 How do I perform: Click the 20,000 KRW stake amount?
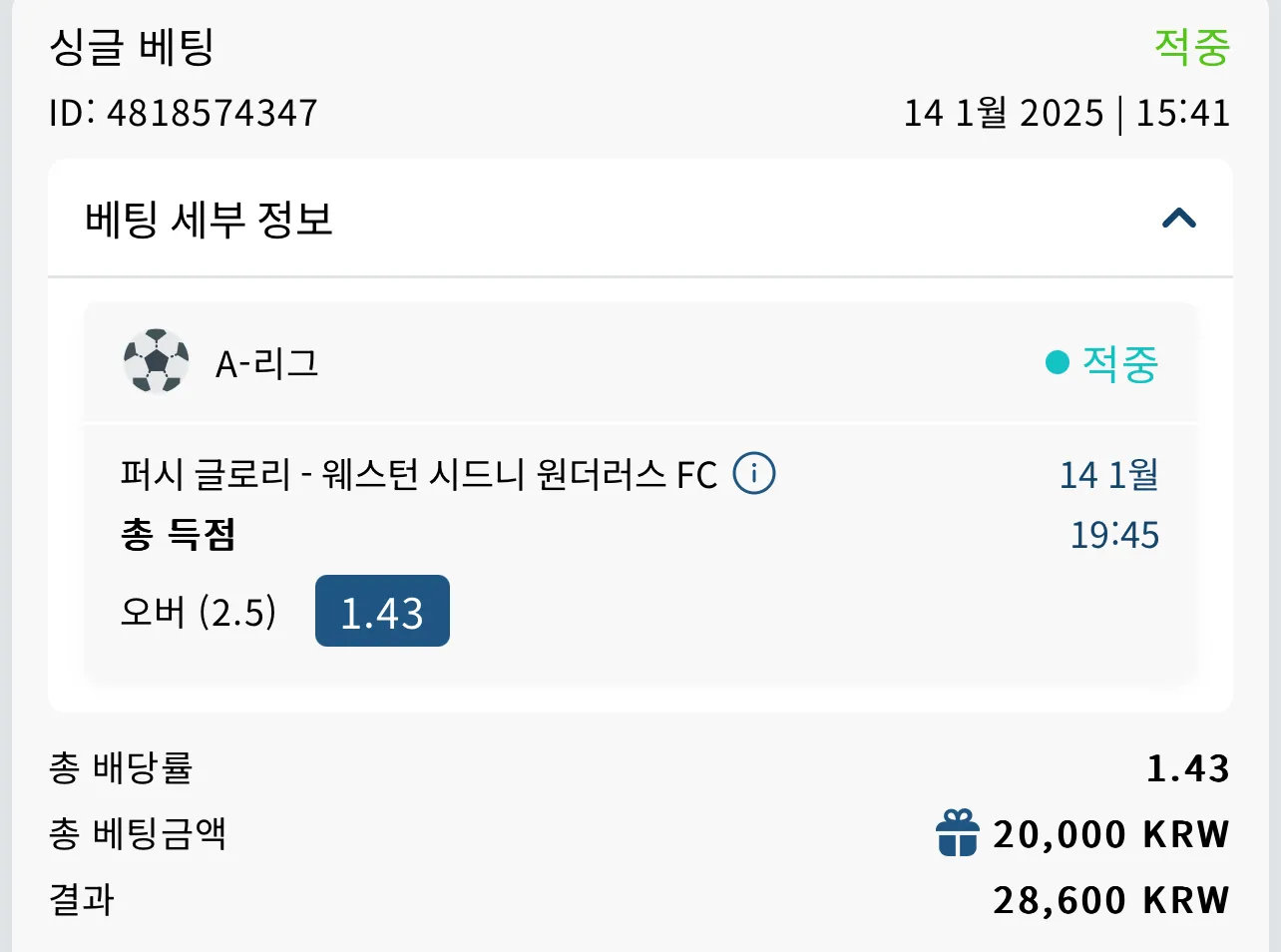click(x=1111, y=834)
